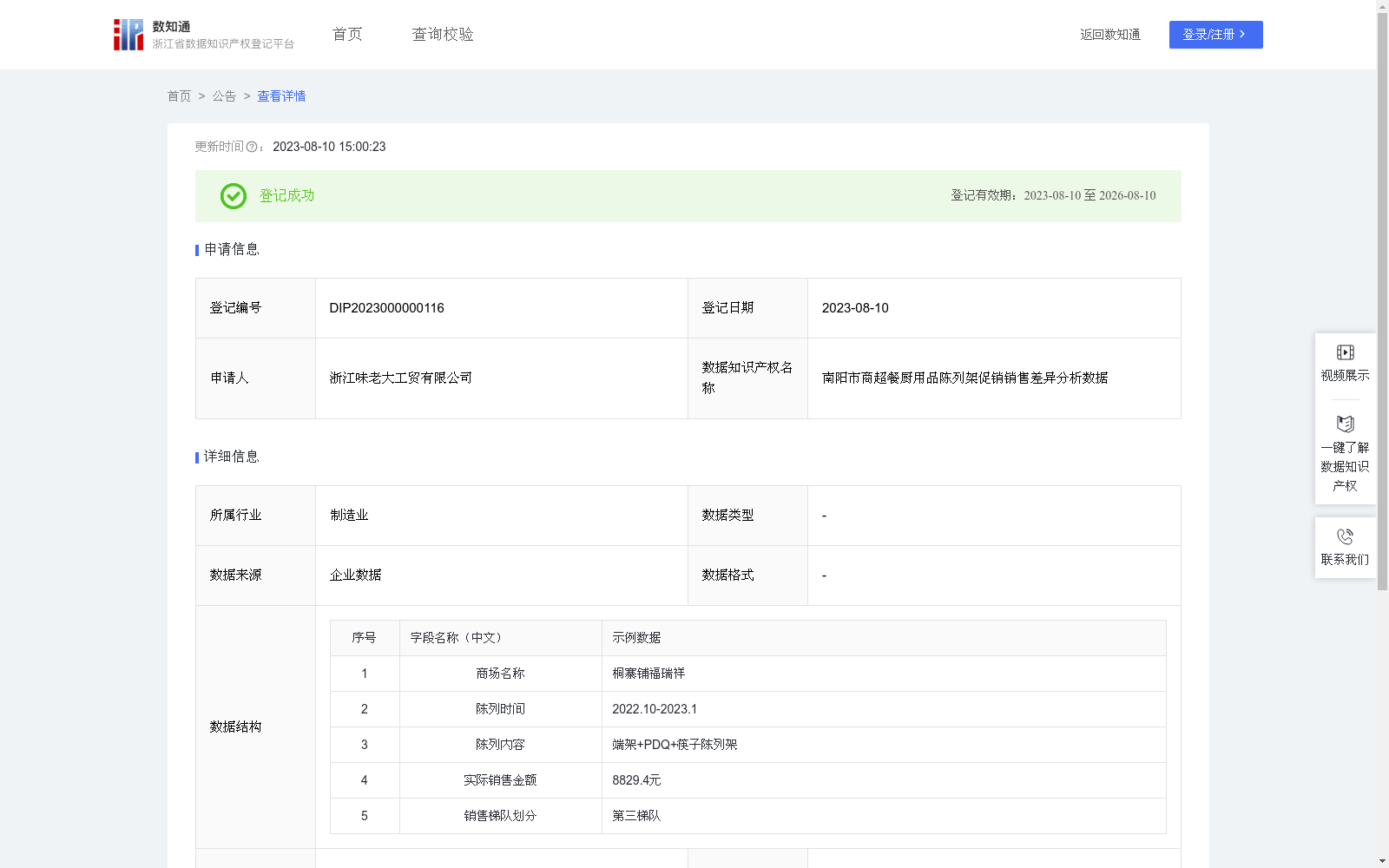Click the 序号 column header
The width and height of the screenshot is (1389, 868).
pos(365,638)
